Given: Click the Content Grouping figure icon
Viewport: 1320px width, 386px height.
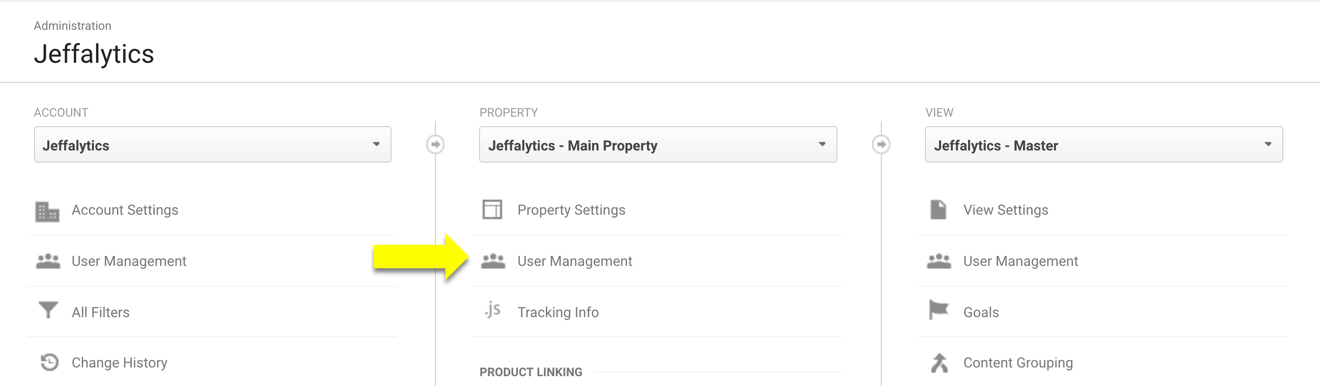Looking at the screenshot, I should click(x=939, y=363).
